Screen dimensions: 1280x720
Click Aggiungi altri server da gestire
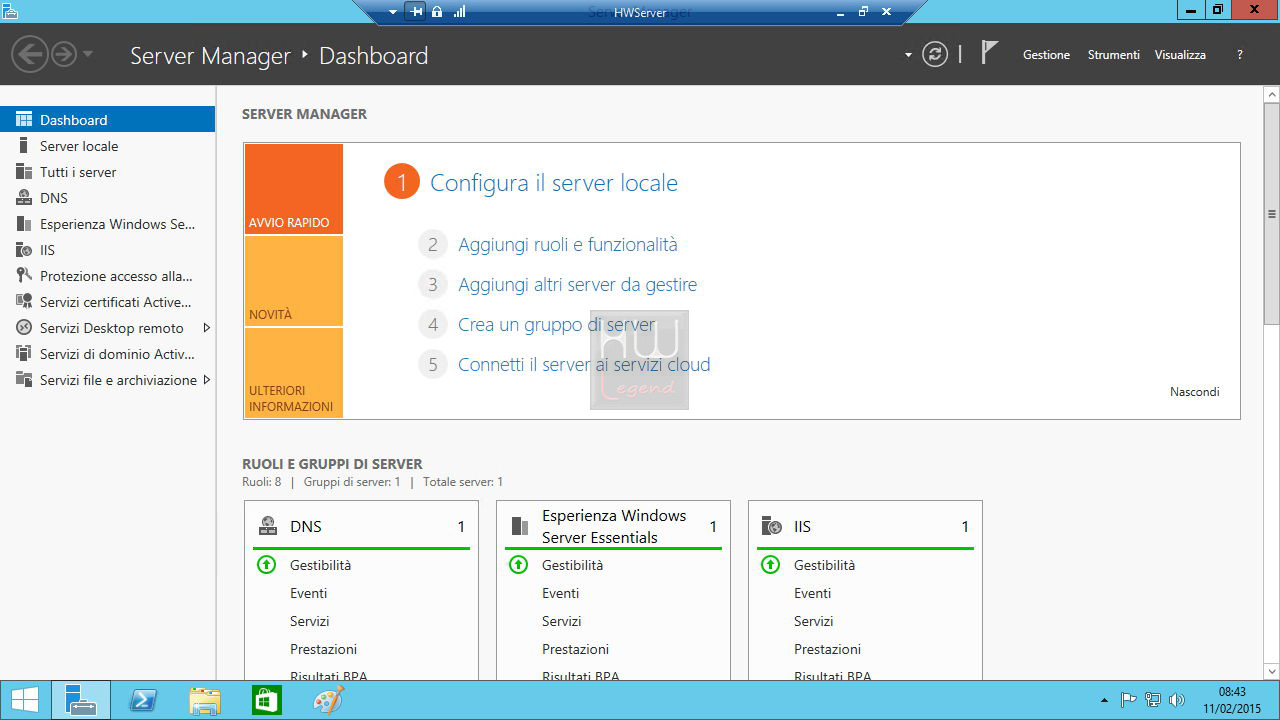pos(578,285)
